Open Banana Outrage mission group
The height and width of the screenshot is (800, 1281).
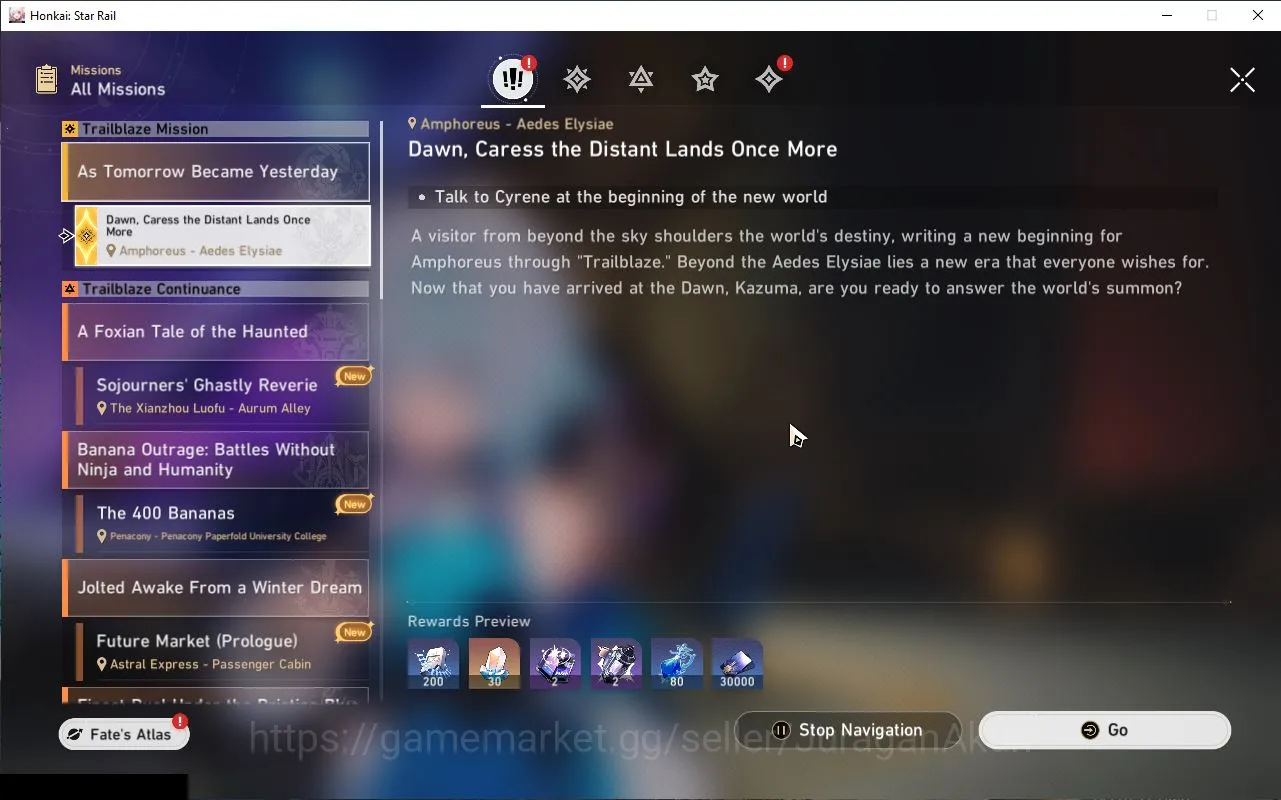pos(216,460)
